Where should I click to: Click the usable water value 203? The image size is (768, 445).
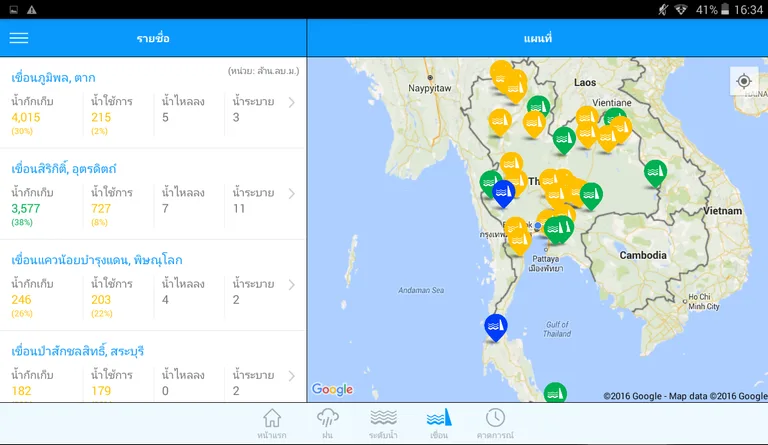point(101,300)
